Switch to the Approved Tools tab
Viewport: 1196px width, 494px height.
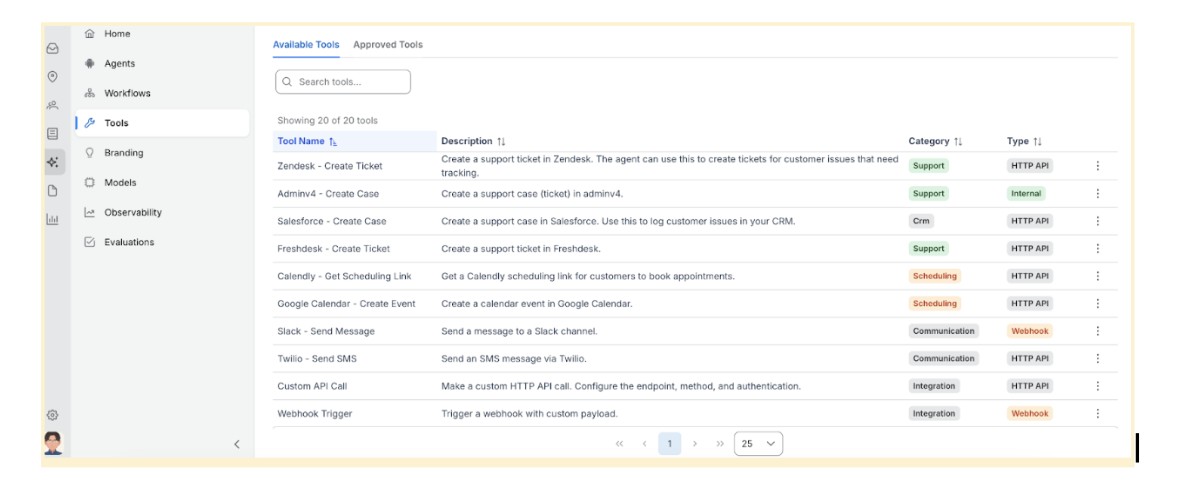point(387,45)
